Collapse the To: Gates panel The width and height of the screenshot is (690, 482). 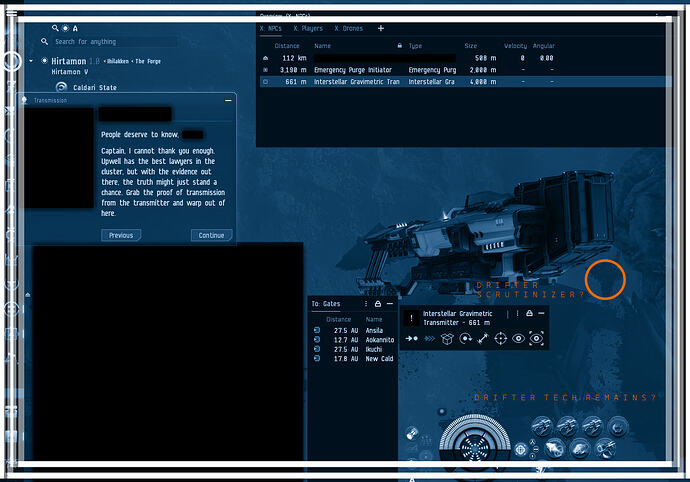(x=390, y=304)
